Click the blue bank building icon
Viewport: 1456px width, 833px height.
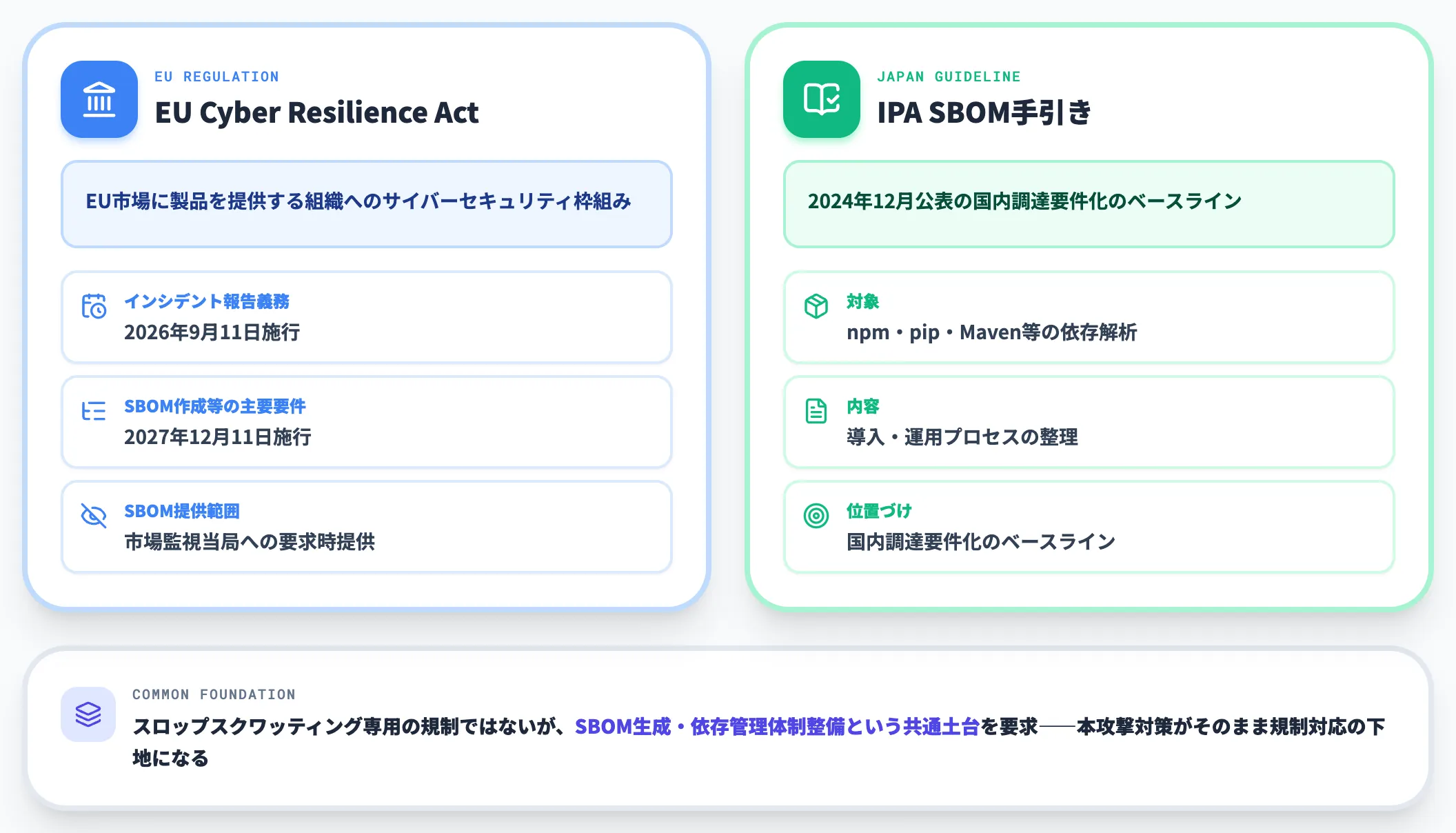coord(99,99)
